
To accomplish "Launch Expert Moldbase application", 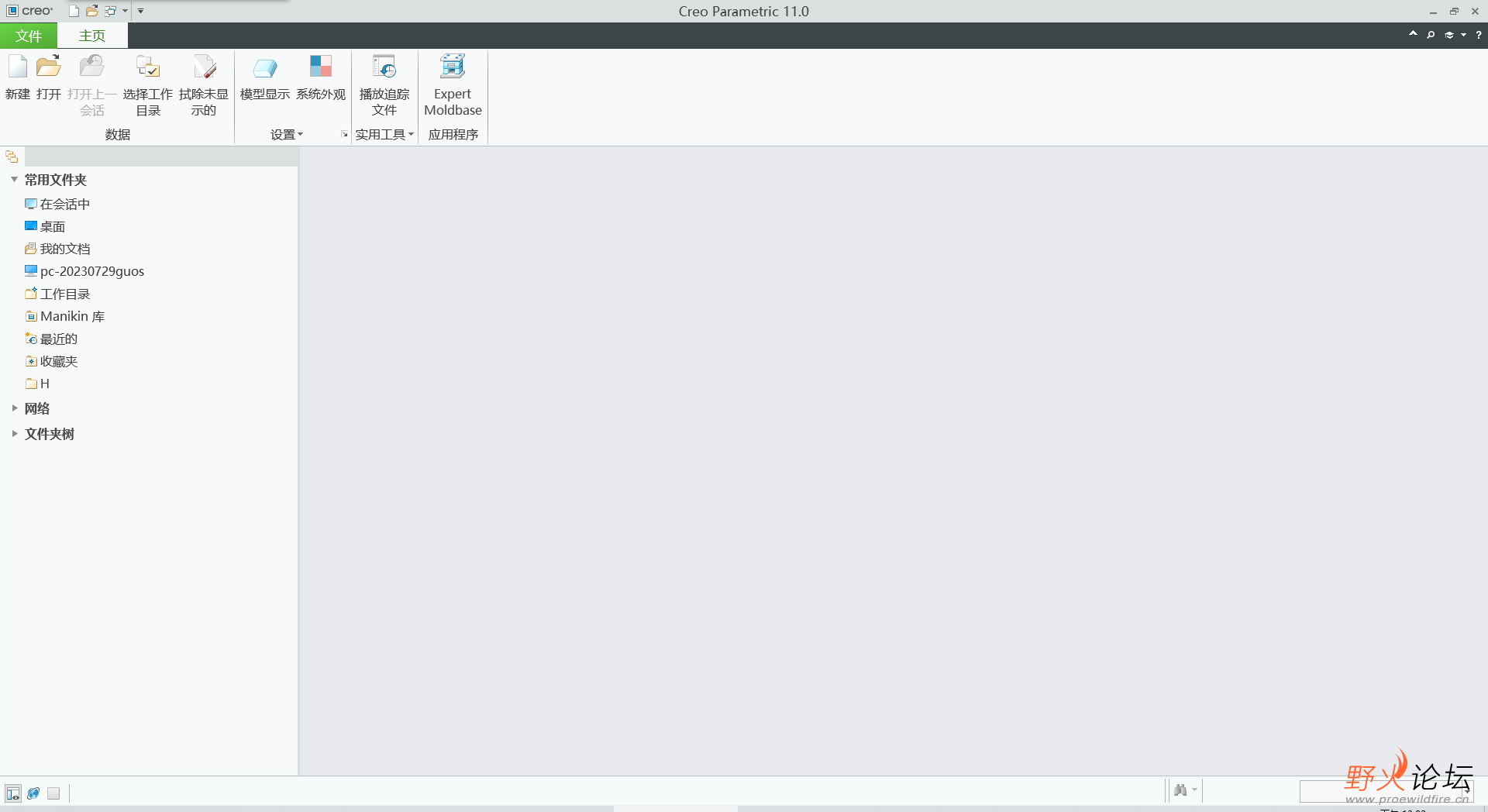I will (x=453, y=85).
